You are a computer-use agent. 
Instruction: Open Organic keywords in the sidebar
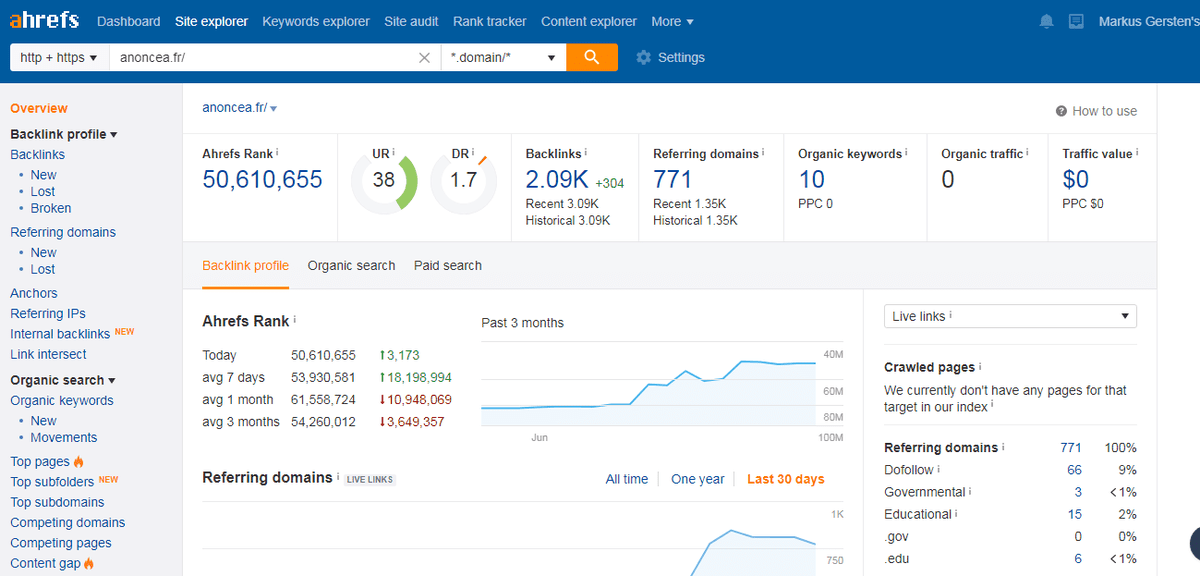[x=62, y=400]
